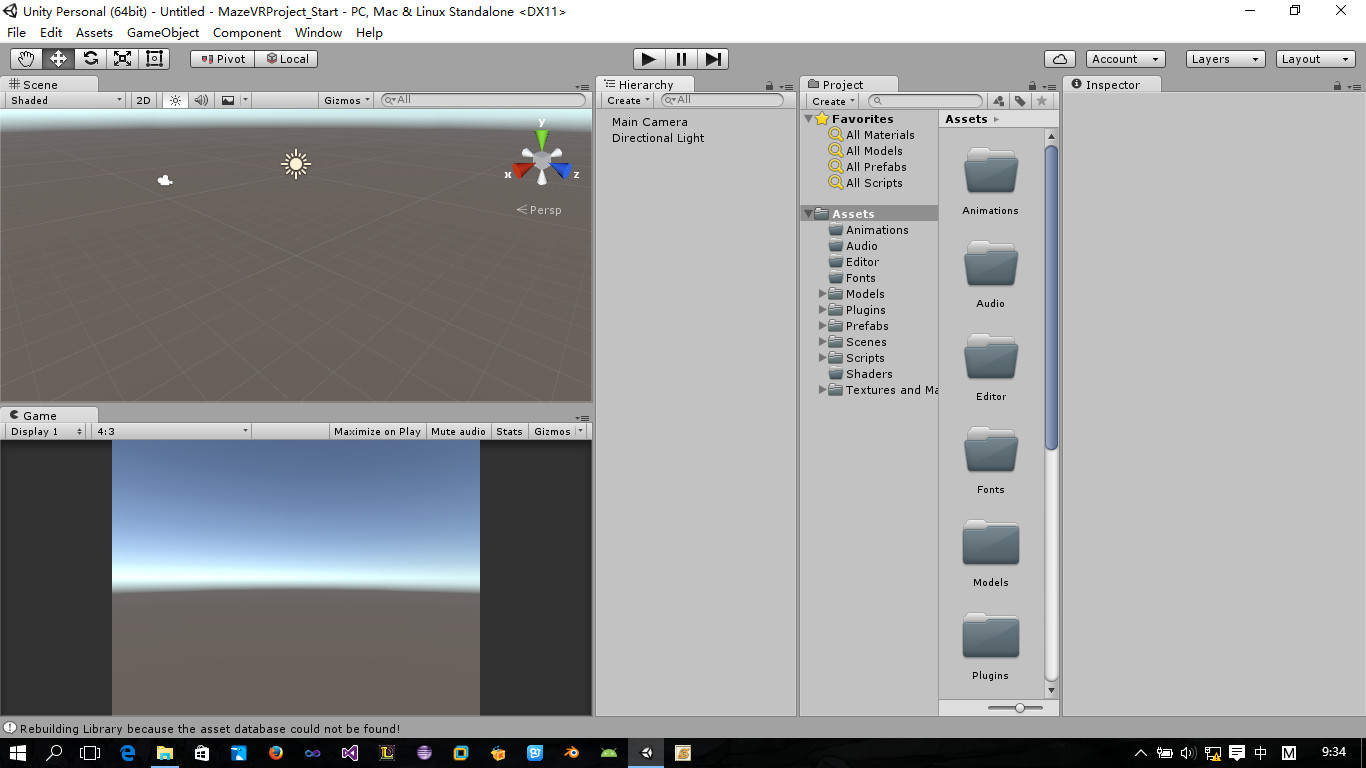Click the Stats button

click(509, 432)
